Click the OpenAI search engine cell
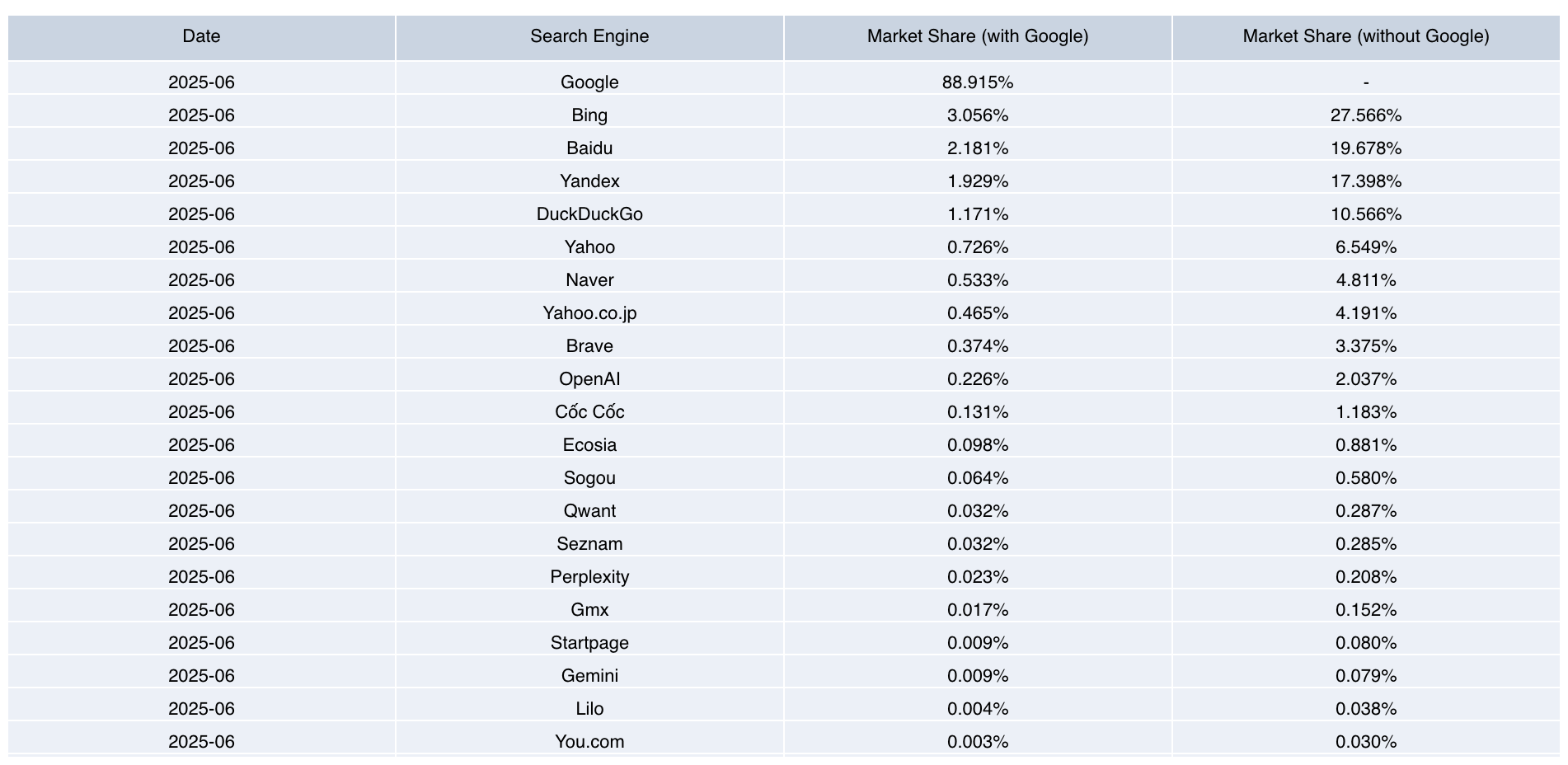The width and height of the screenshot is (1568, 765). pos(589,379)
